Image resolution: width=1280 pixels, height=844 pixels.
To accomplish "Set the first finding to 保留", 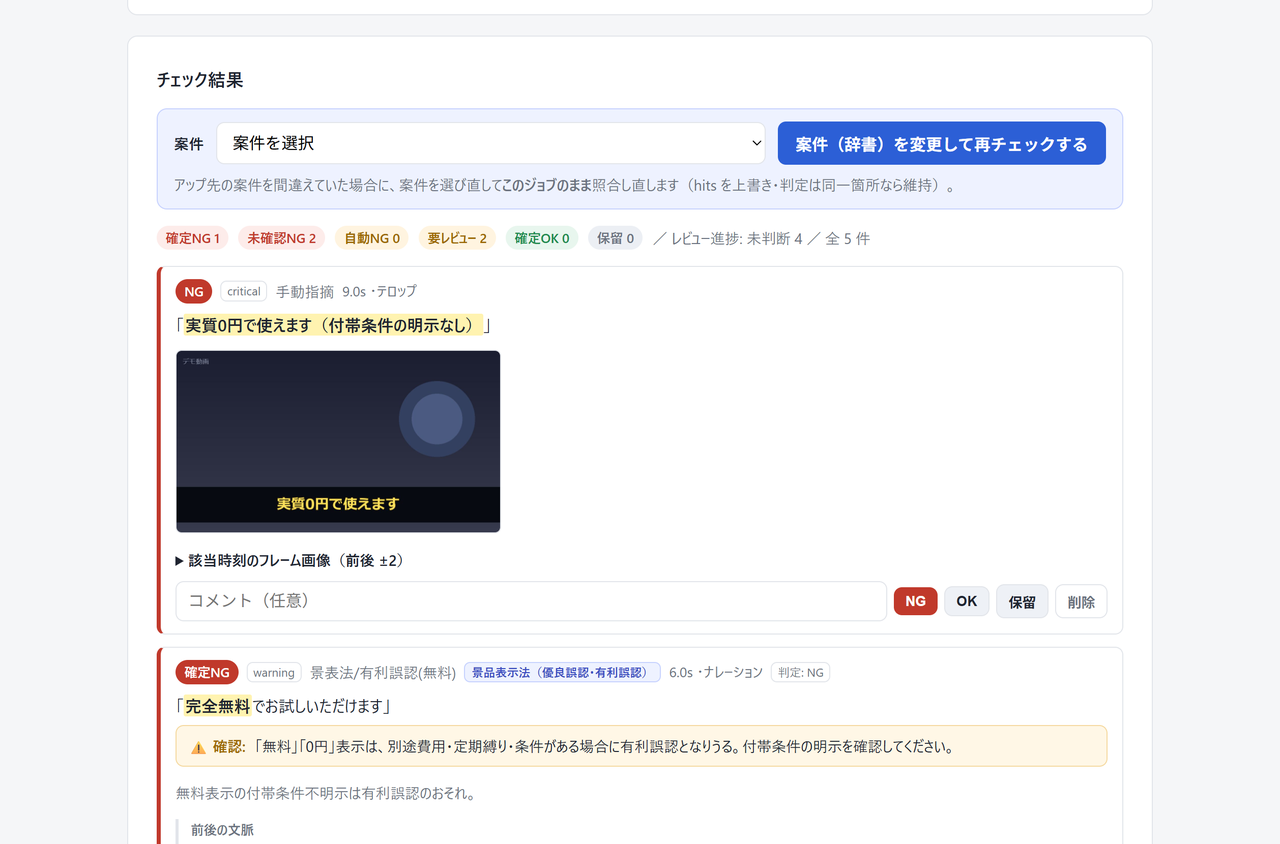I will click(x=1022, y=601).
